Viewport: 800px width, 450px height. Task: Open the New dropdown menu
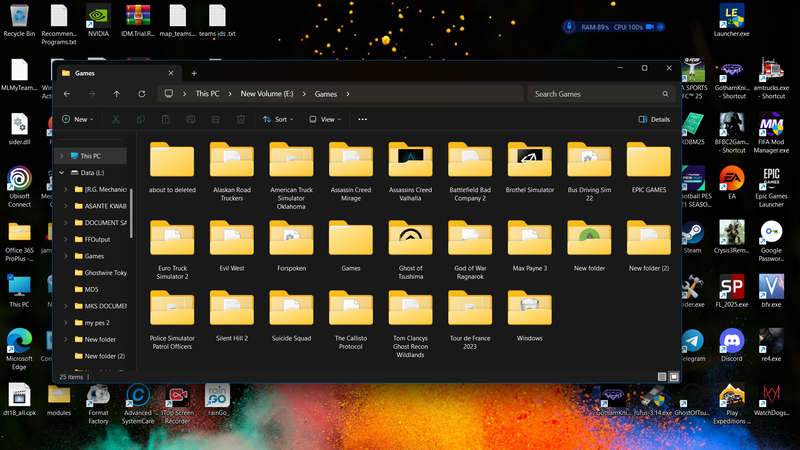click(78, 119)
